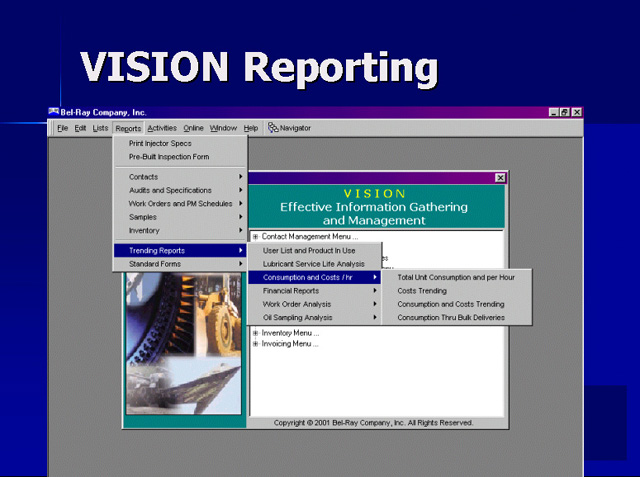Select Contact Management Menu tree label
This screenshot has height=477, width=640.
click(x=310, y=237)
